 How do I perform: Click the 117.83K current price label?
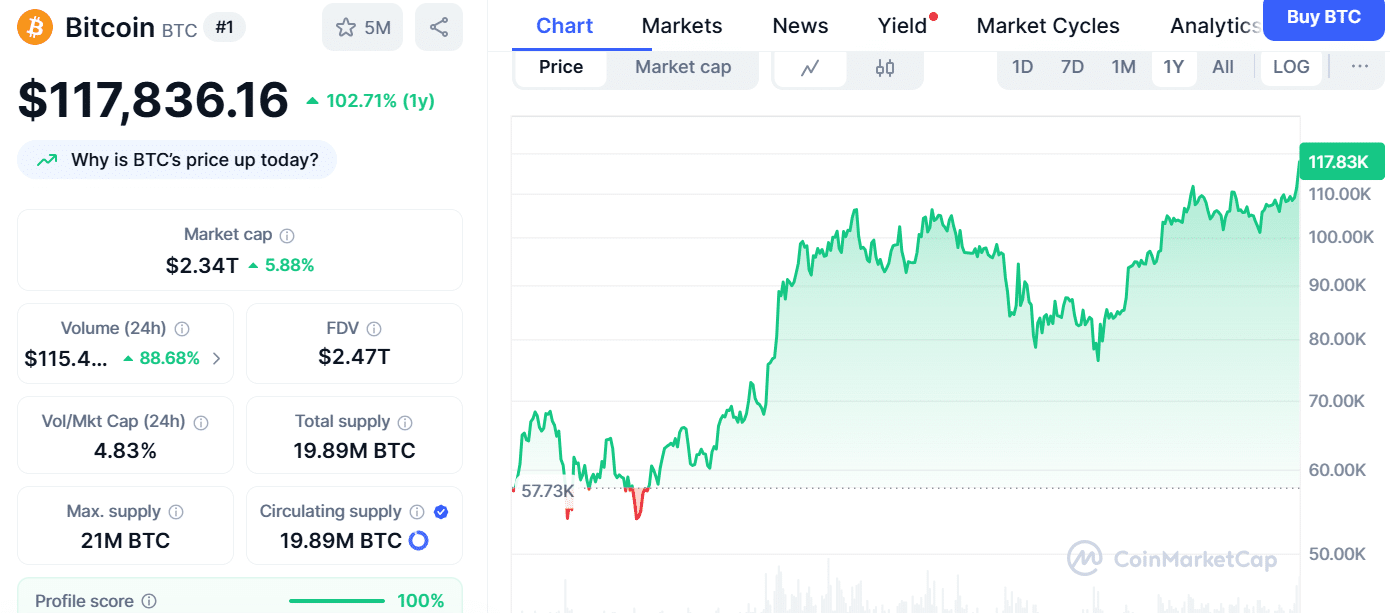1340,162
